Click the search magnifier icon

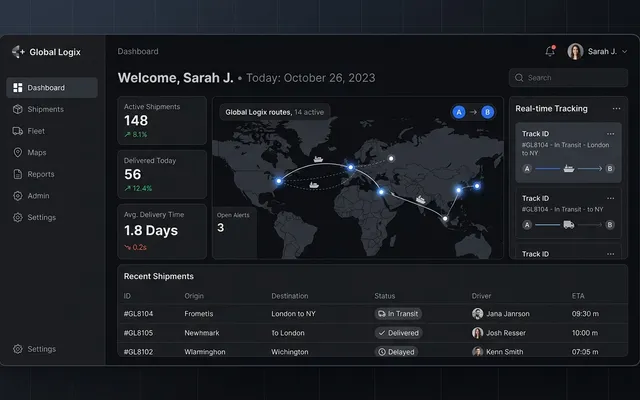coord(519,78)
